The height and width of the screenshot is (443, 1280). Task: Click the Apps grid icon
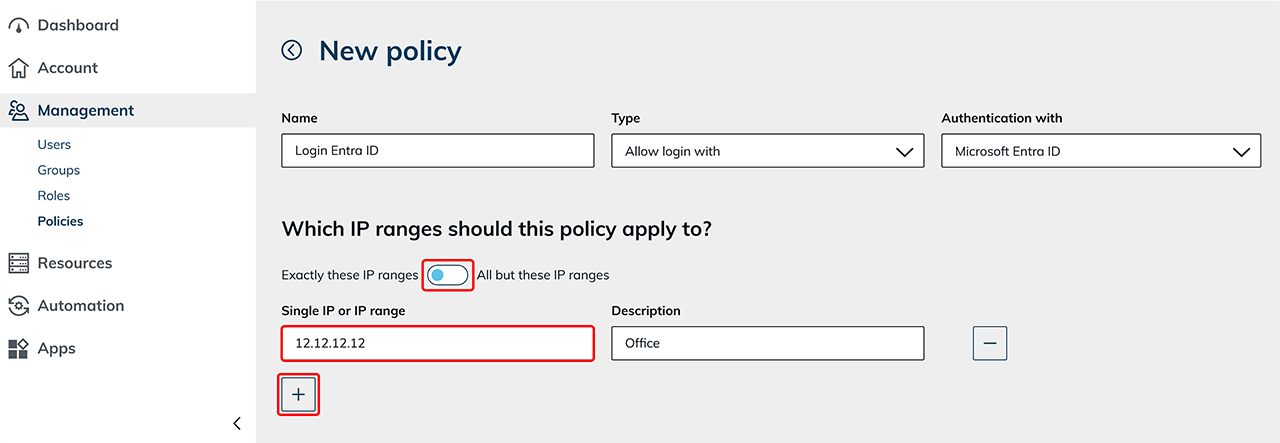18,349
